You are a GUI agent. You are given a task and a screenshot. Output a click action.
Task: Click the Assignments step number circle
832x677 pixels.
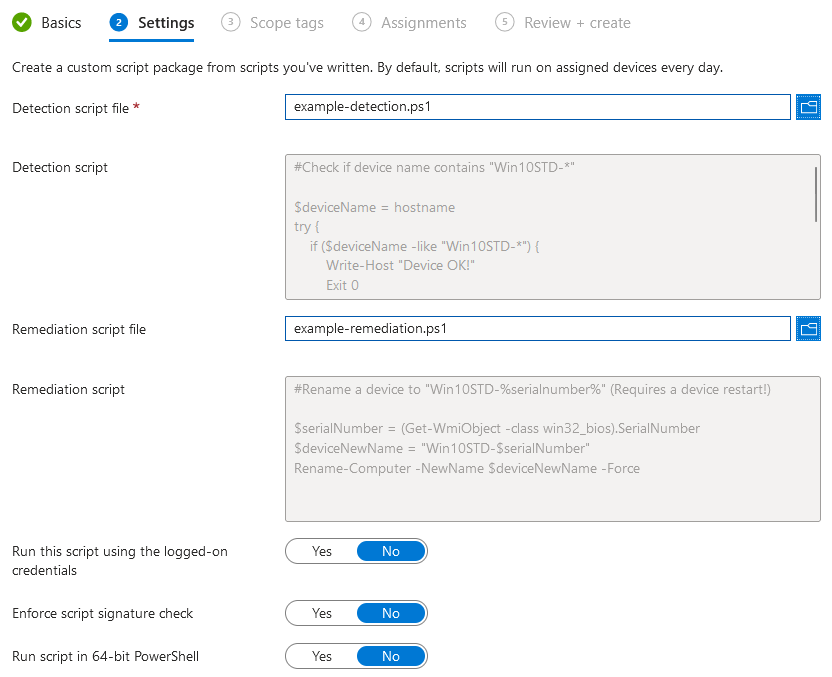point(360,23)
